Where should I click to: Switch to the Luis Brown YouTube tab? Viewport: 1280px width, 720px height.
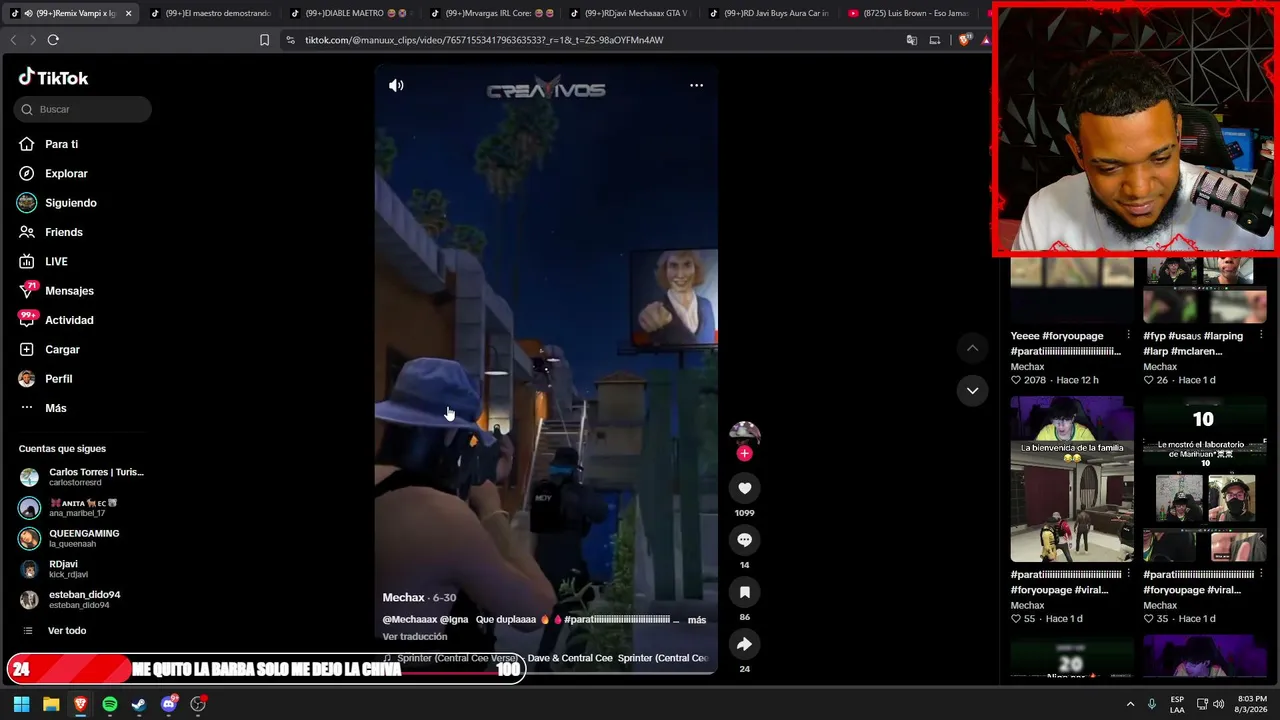[x=910, y=13]
